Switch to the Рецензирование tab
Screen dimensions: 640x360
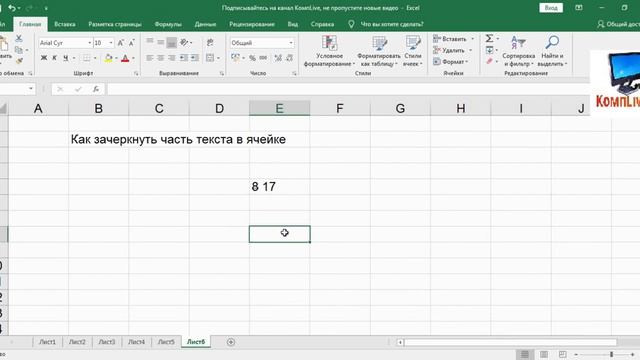click(252, 24)
